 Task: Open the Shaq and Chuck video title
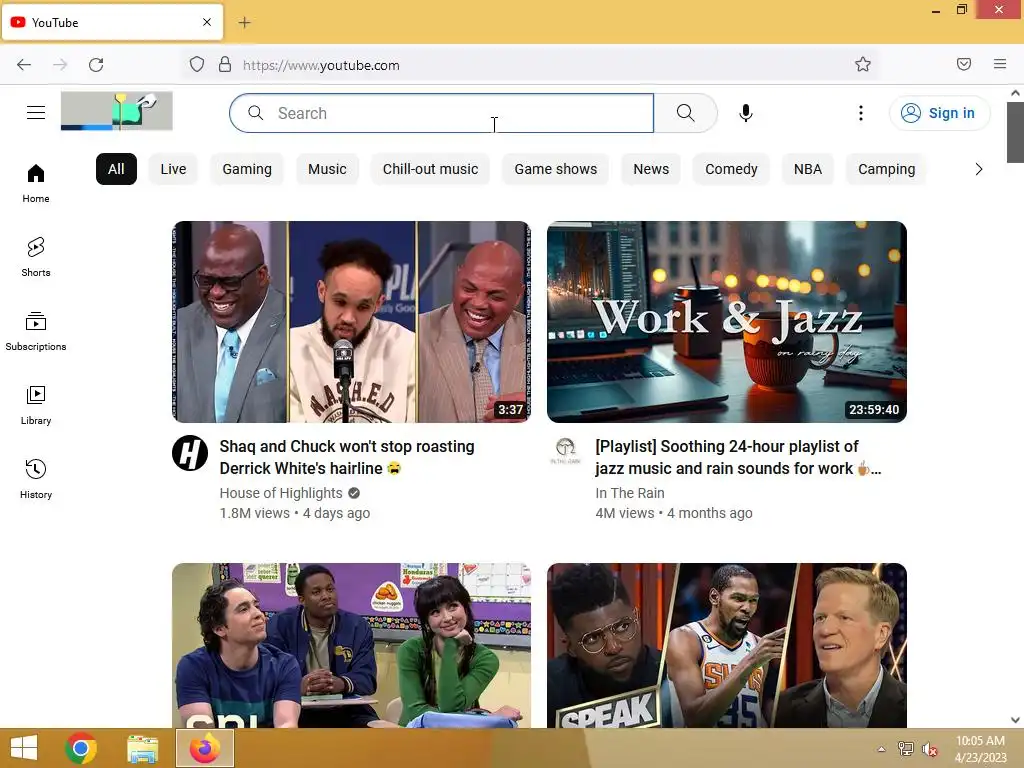(x=347, y=457)
